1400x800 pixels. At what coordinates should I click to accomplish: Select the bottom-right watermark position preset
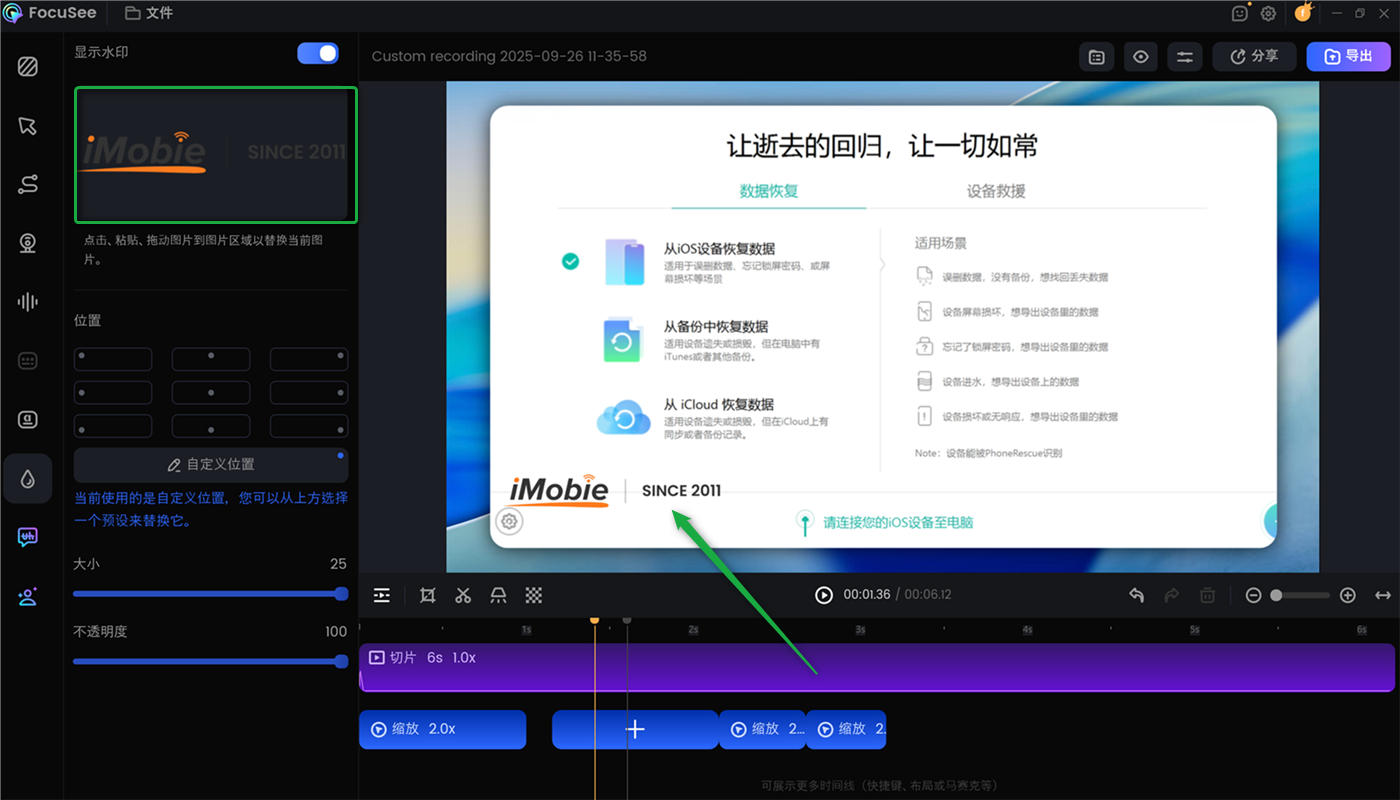[309, 426]
